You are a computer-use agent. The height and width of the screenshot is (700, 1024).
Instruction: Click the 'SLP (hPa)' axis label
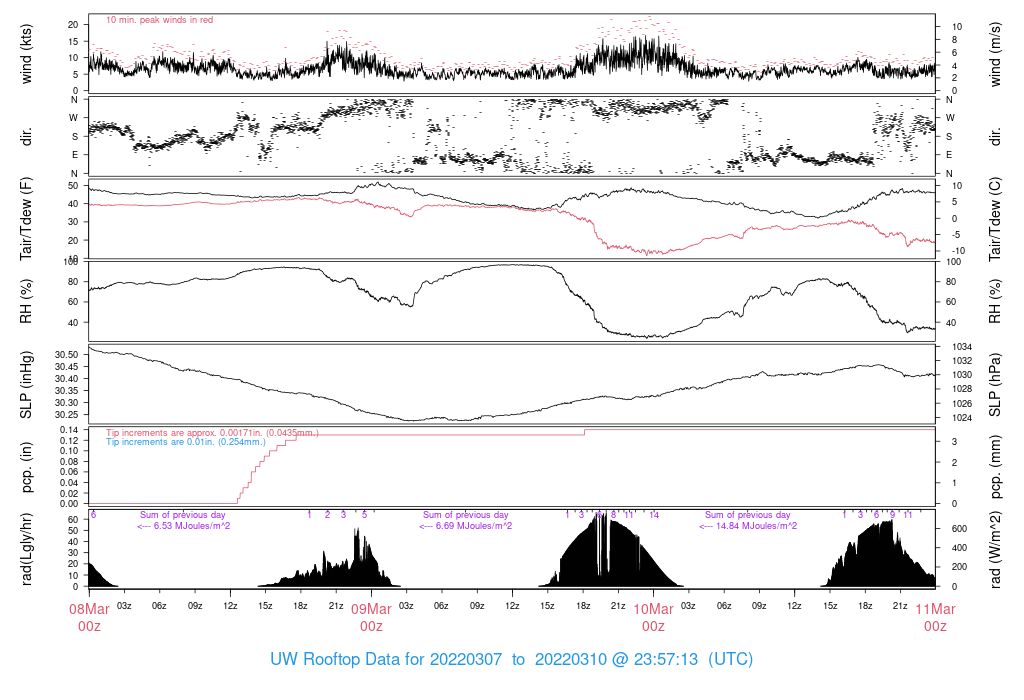click(x=995, y=385)
